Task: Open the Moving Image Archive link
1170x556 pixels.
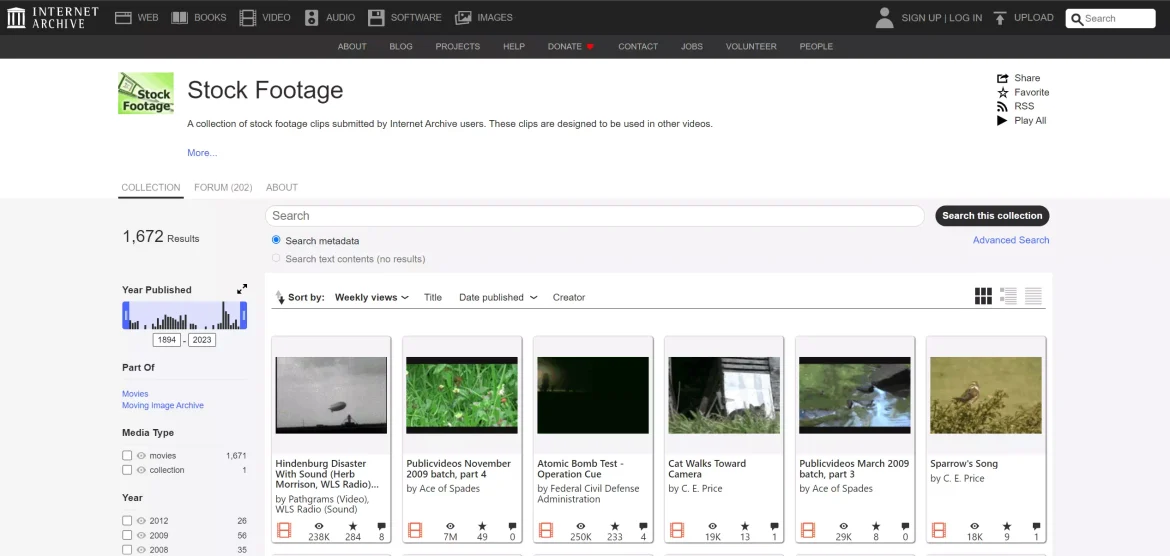Action: tap(163, 405)
